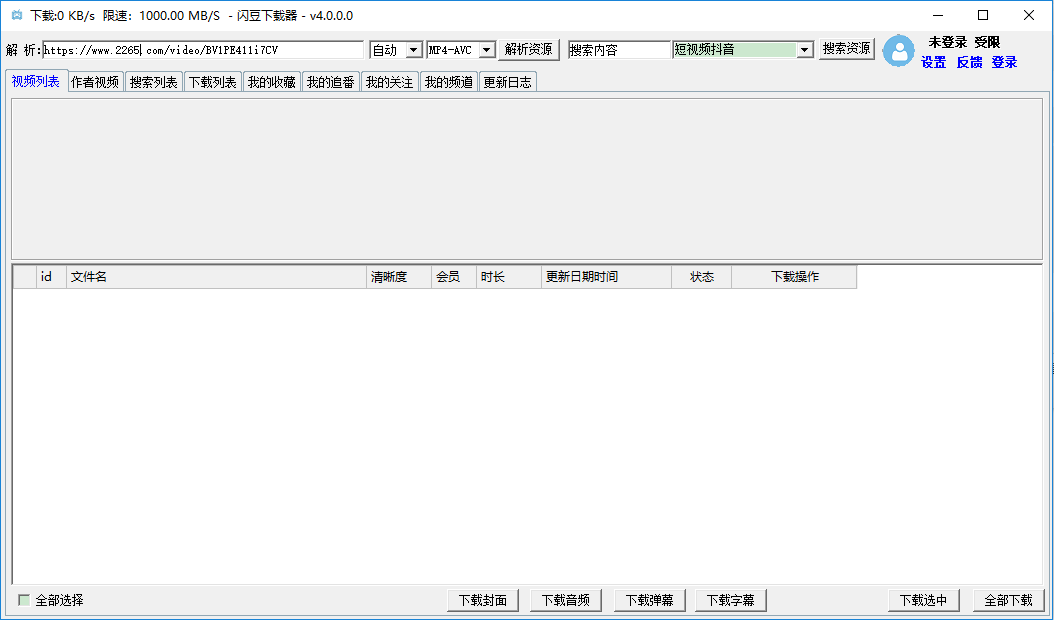Click the 登录 login option
1054x620 pixels.
[1003, 62]
